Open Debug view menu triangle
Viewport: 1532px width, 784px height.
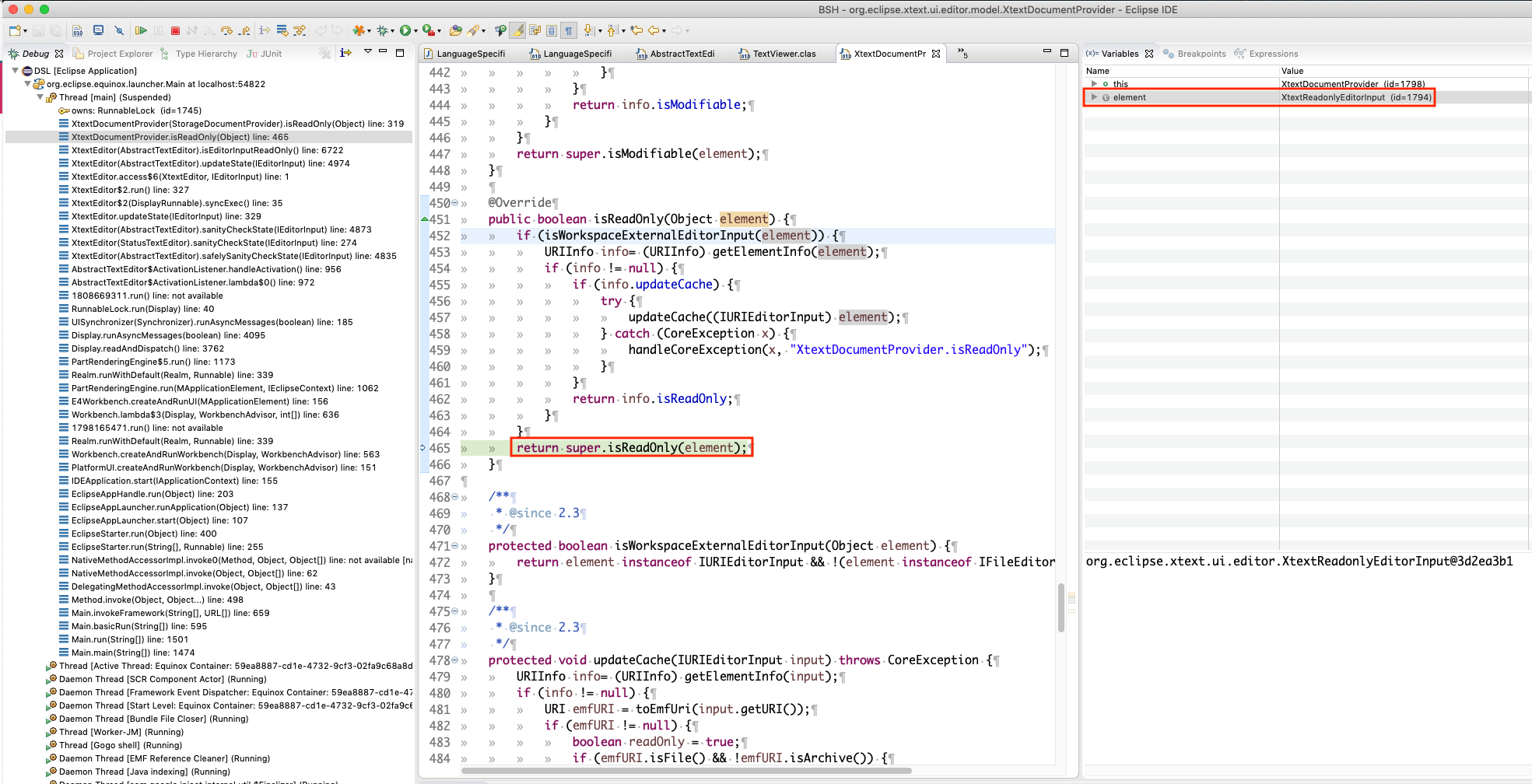(368, 52)
